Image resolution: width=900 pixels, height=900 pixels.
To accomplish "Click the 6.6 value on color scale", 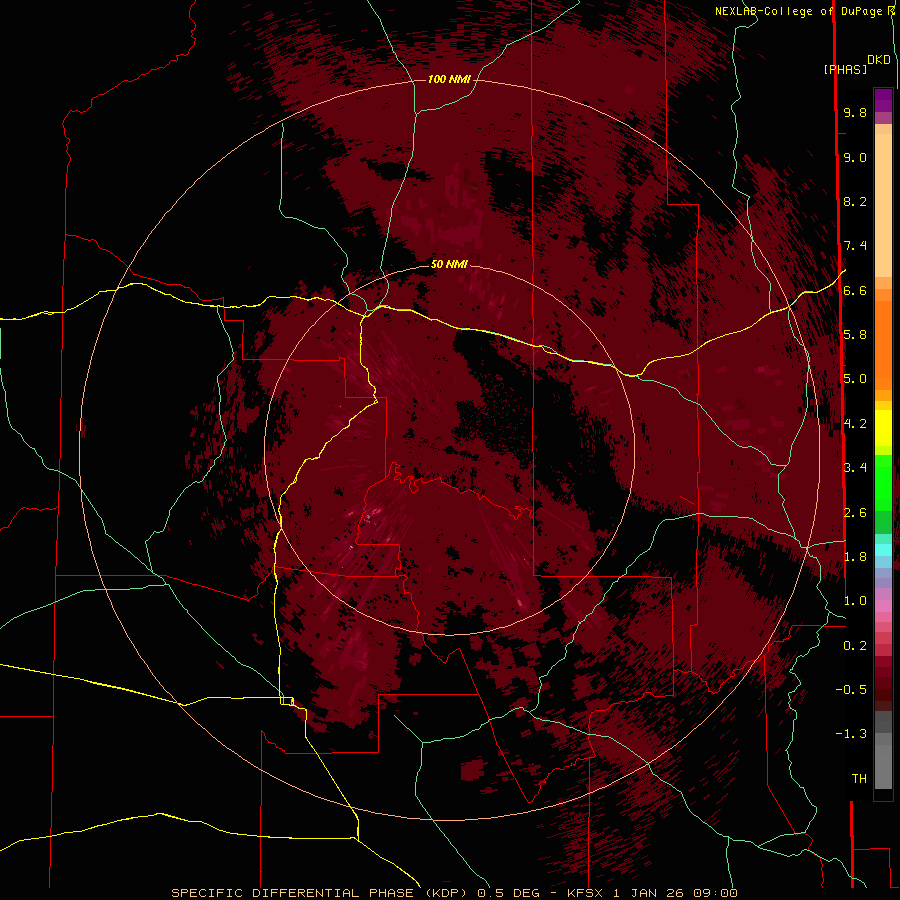I will pos(855,290).
